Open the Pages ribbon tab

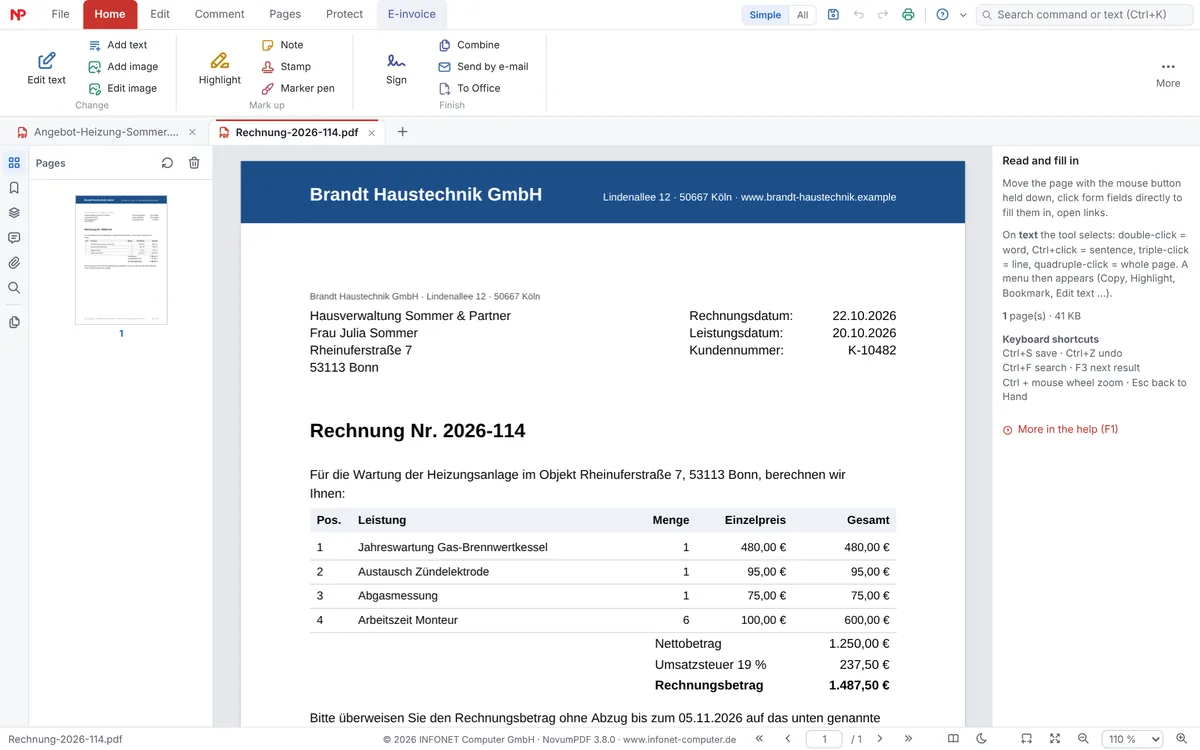tap(285, 14)
